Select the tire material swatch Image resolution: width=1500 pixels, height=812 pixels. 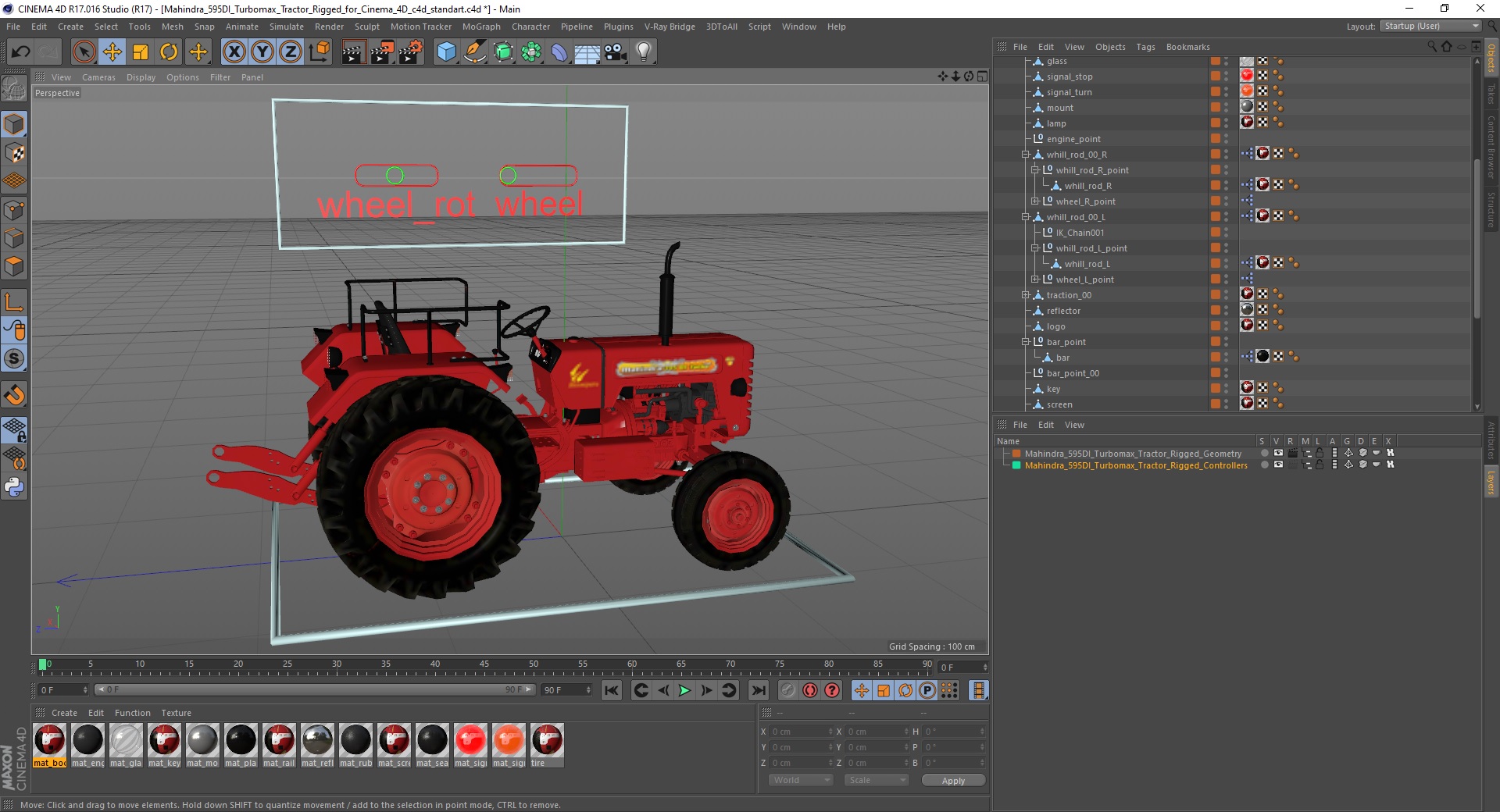click(x=547, y=746)
